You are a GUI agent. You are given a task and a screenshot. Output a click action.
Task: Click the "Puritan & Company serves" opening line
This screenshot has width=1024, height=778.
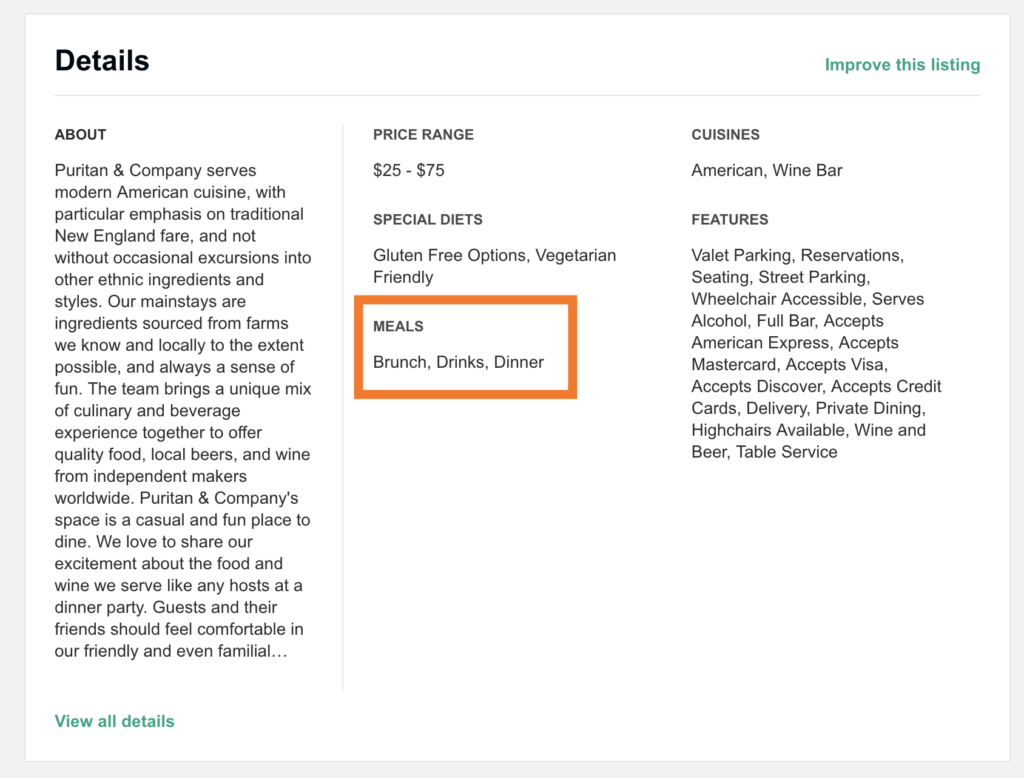point(156,170)
